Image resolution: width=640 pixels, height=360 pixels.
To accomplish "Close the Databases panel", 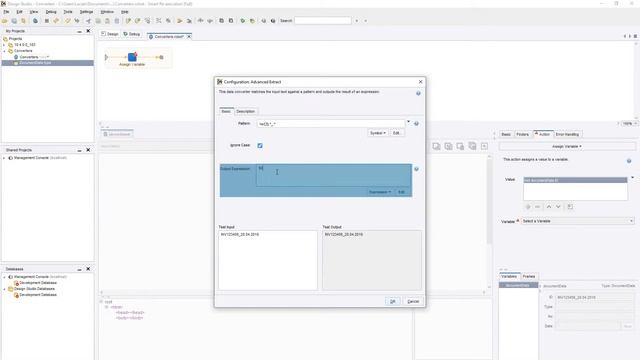I will 88,269.
